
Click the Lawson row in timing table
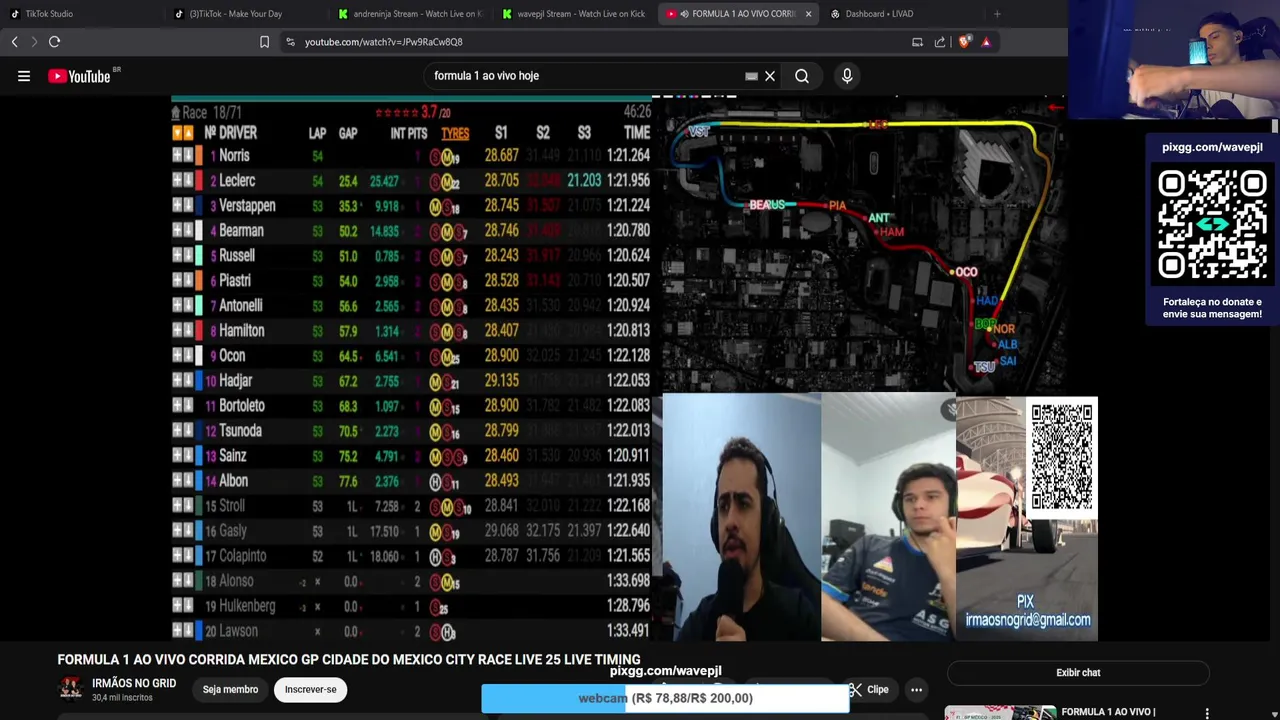pos(411,631)
